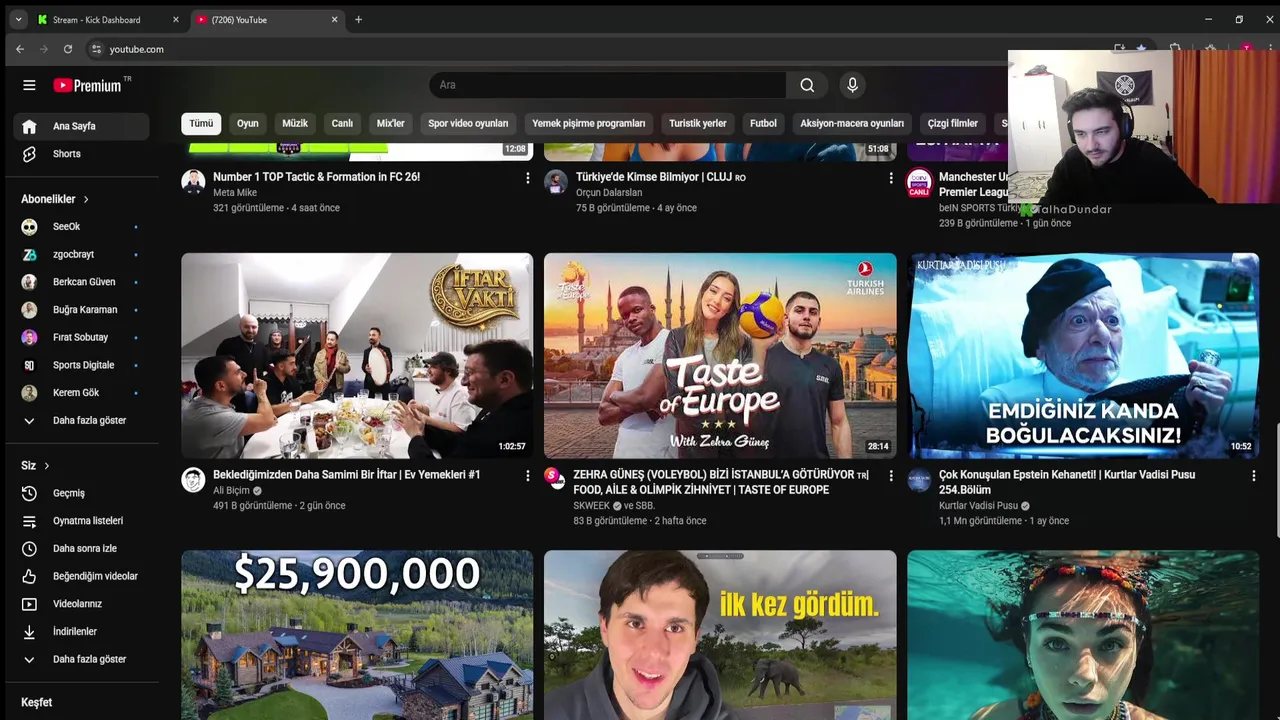Open options menu for Kurtlar Vadisi Pusu video
The height and width of the screenshot is (720, 1280).
coord(1254,476)
